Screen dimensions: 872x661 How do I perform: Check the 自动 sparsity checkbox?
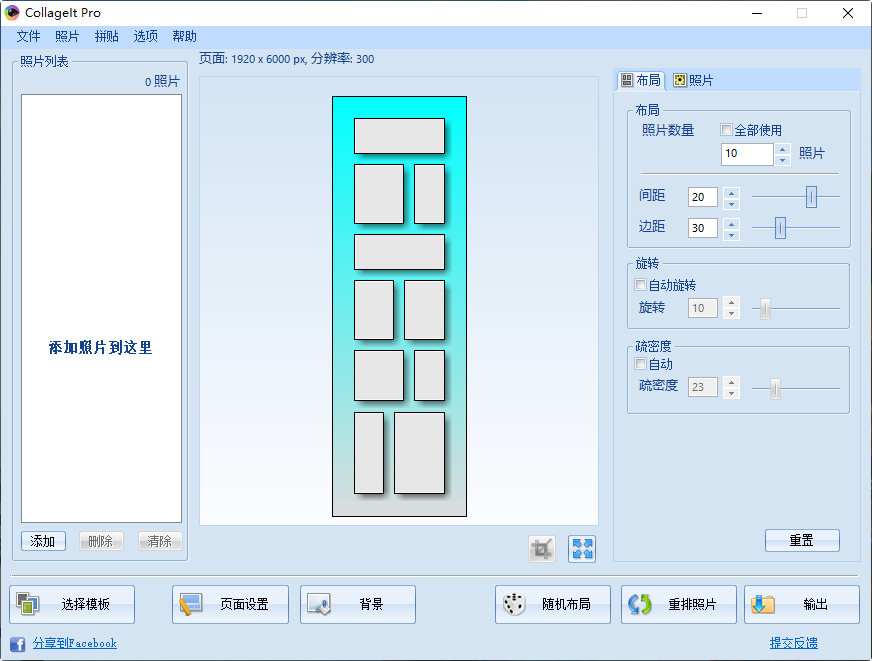pos(640,364)
